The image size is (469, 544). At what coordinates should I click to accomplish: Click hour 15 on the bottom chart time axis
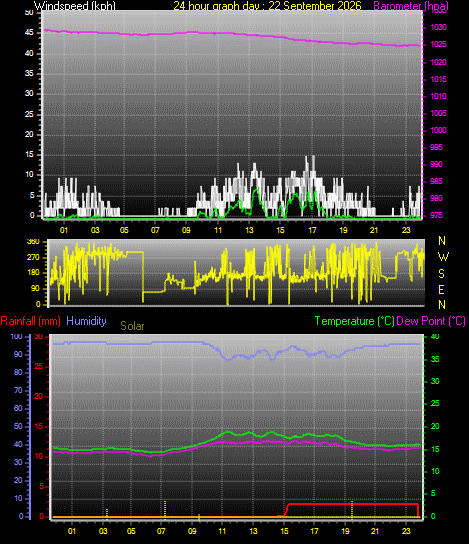[x=284, y=531]
